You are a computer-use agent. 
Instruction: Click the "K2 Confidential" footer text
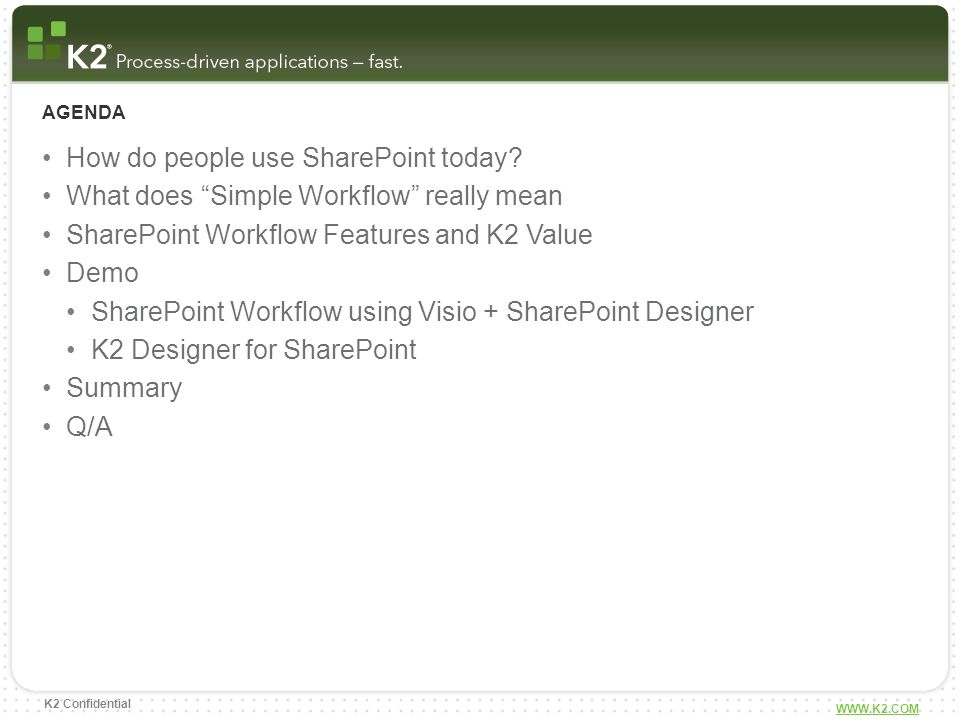[x=87, y=703]
